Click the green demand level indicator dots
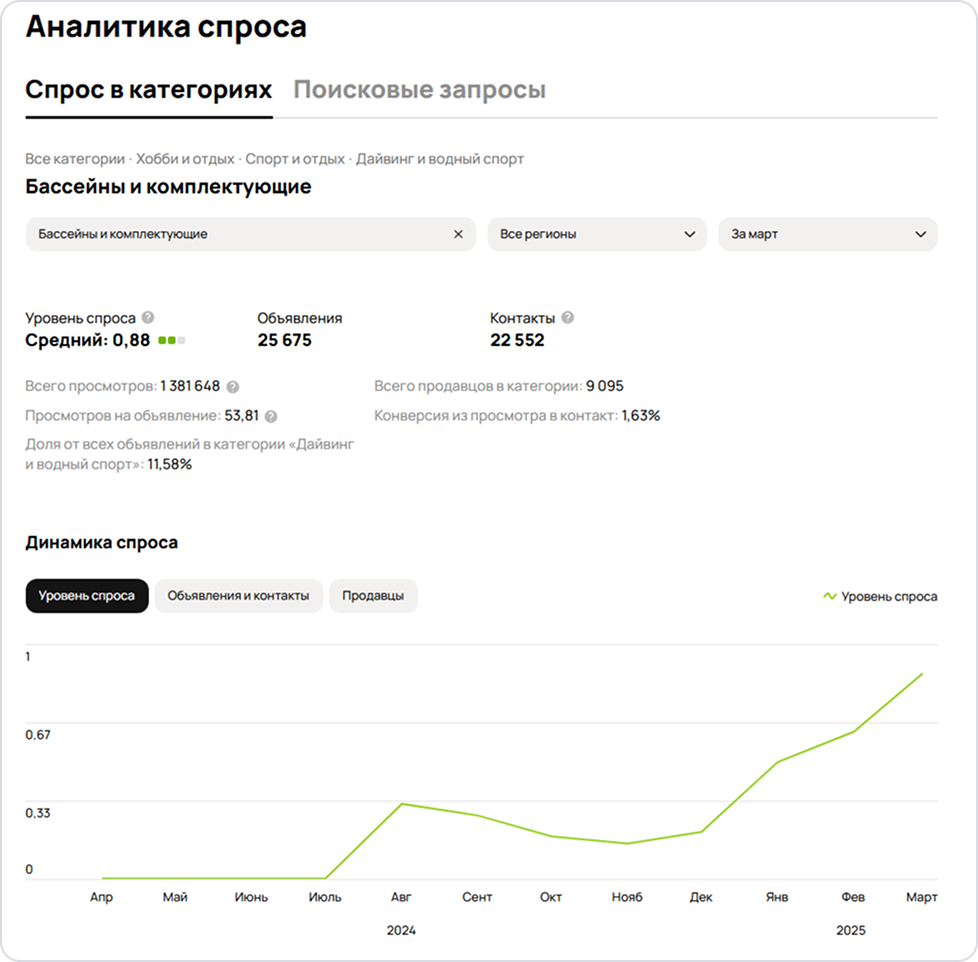 coord(171,341)
